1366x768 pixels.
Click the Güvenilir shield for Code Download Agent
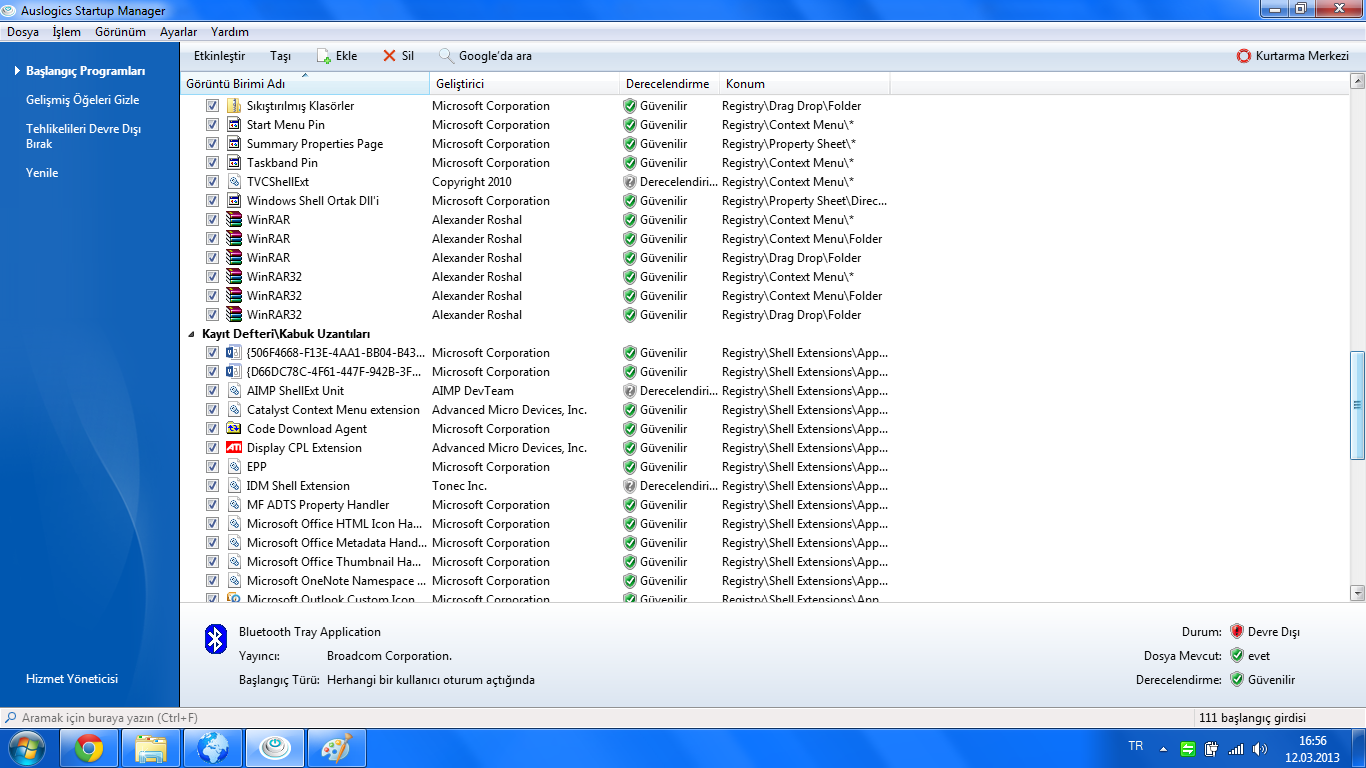[630, 429]
